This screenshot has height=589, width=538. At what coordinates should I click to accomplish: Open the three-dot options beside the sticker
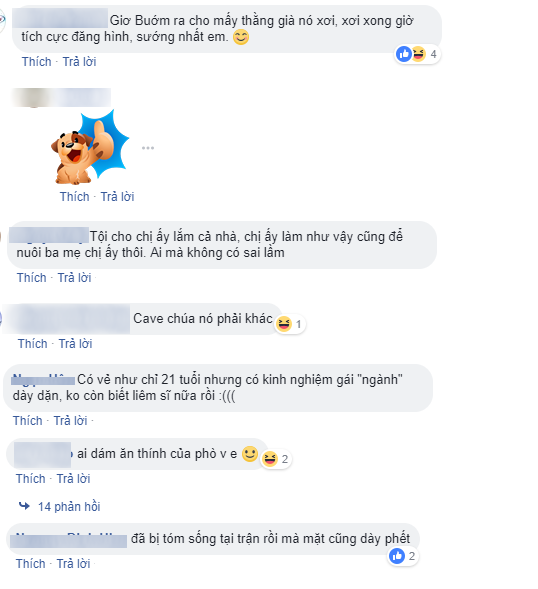coord(148,148)
